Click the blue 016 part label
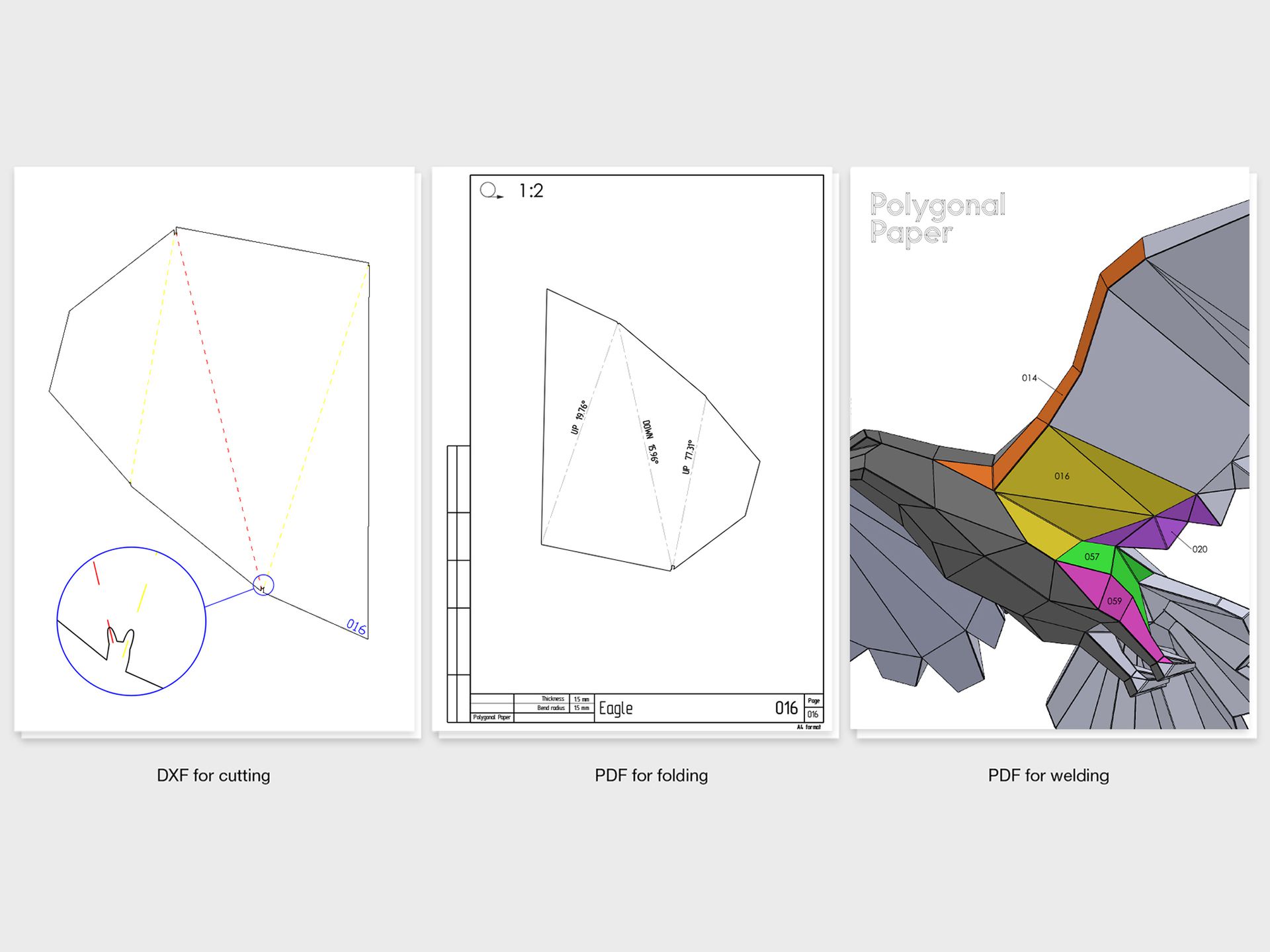The width and height of the screenshot is (1270, 952). [357, 627]
